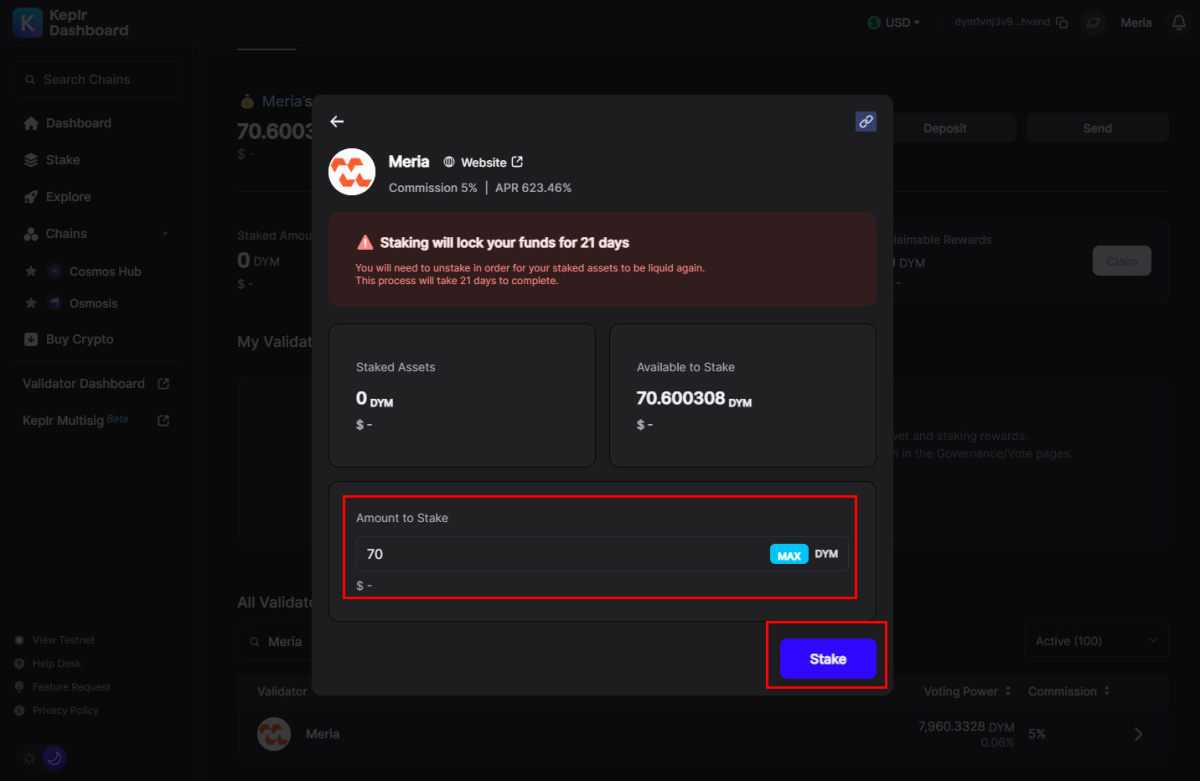Open Dashboard in the sidebar
This screenshot has width=1200, height=781.
(x=78, y=123)
